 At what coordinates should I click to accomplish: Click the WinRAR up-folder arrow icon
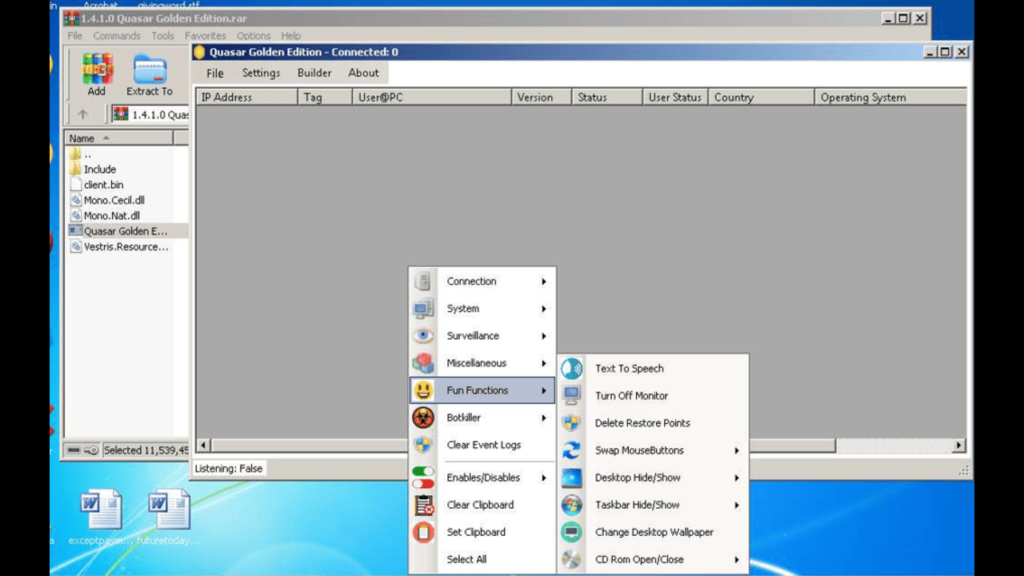tap(83, 114)
